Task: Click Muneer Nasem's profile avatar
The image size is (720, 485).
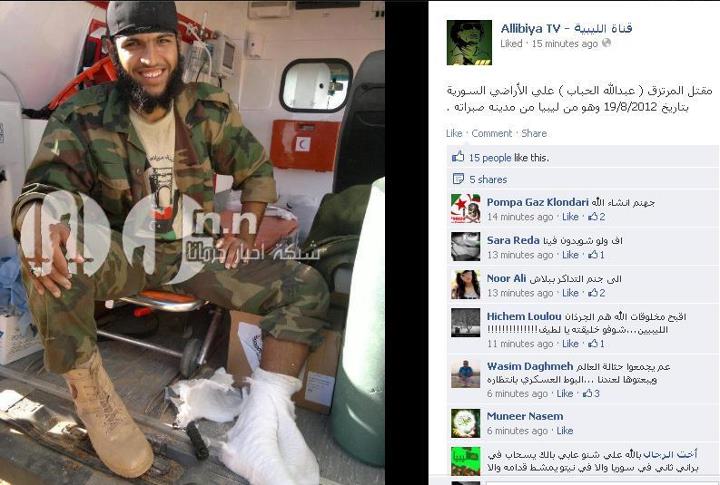Action: click(465, 423)
